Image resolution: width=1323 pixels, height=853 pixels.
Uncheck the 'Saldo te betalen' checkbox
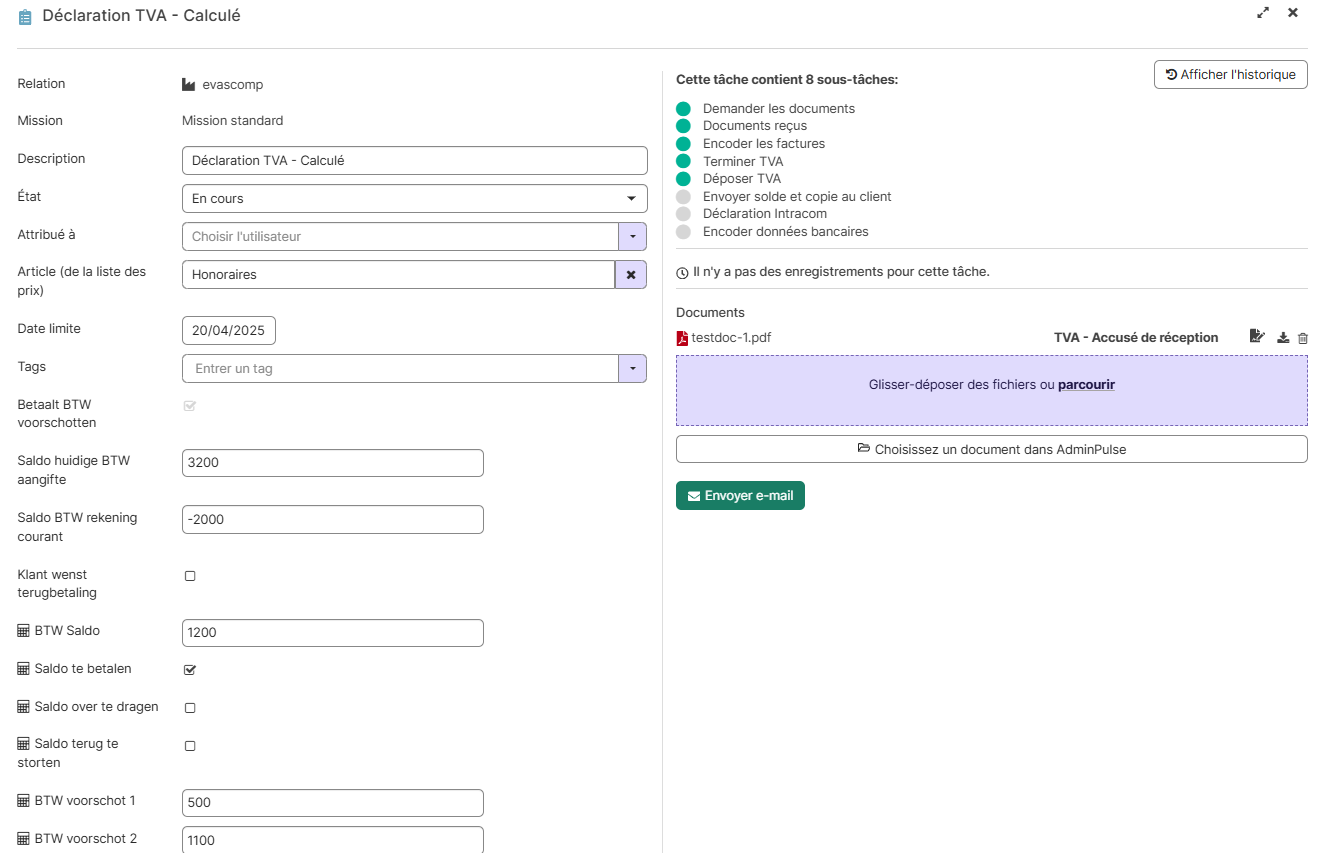[190, 670]
